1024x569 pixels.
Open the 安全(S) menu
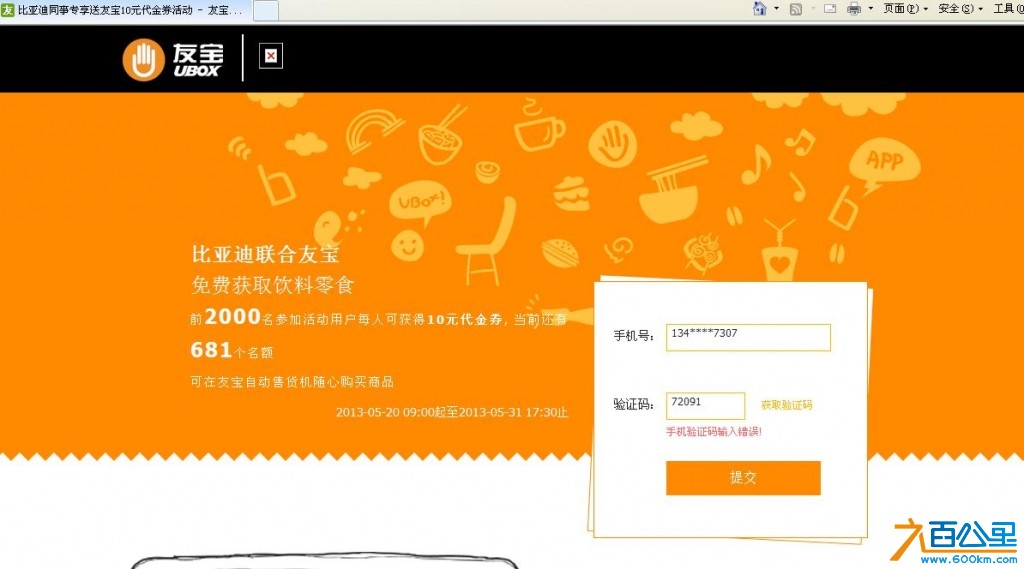960,8
